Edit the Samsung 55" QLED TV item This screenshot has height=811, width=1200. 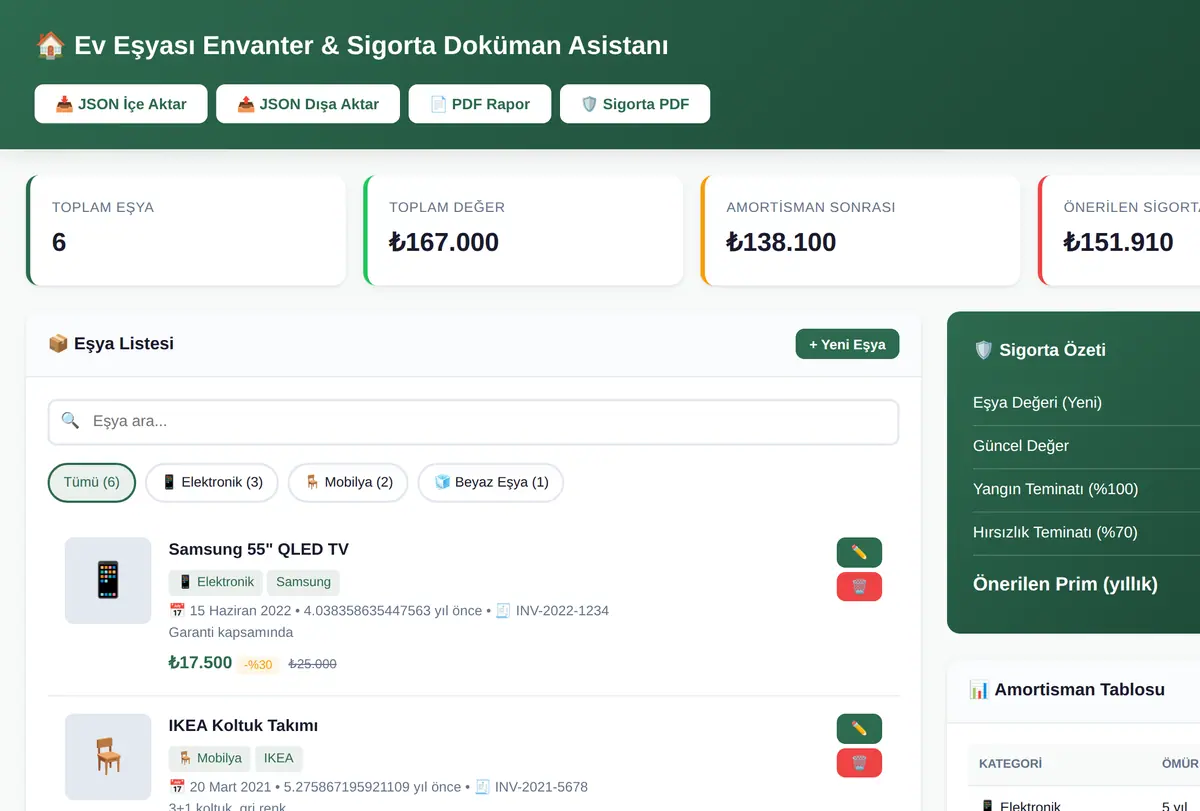859,552
